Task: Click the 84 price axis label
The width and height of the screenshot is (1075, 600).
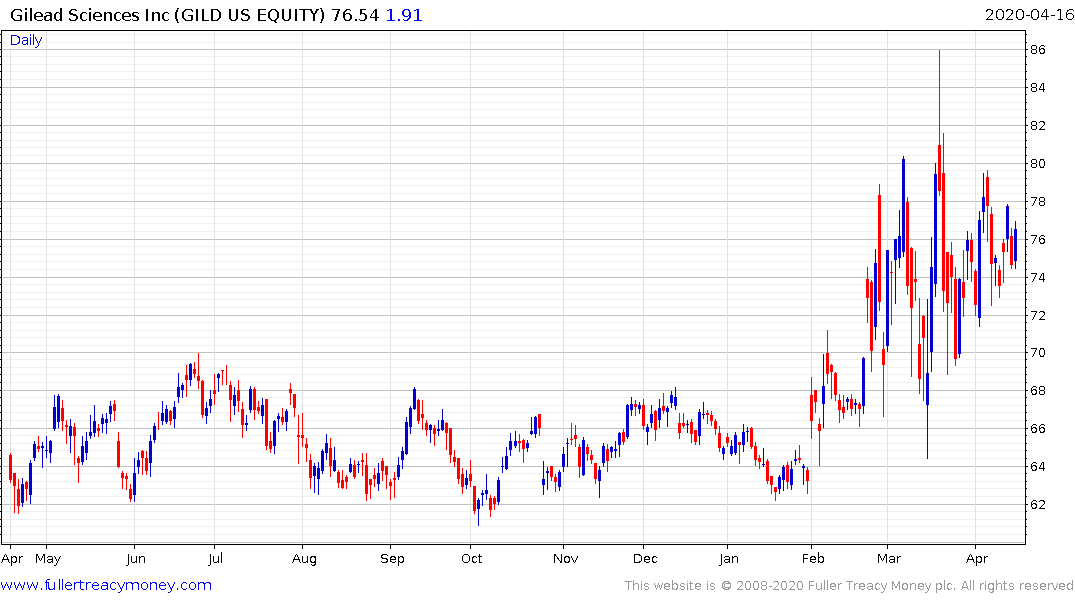Action: (x=1037, y=88)
